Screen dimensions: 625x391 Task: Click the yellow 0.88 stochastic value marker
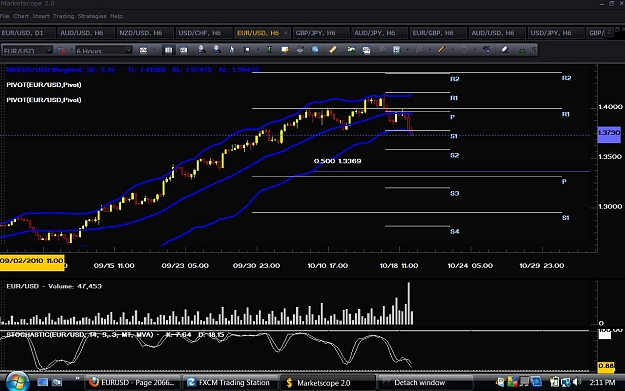pos(606,366)
